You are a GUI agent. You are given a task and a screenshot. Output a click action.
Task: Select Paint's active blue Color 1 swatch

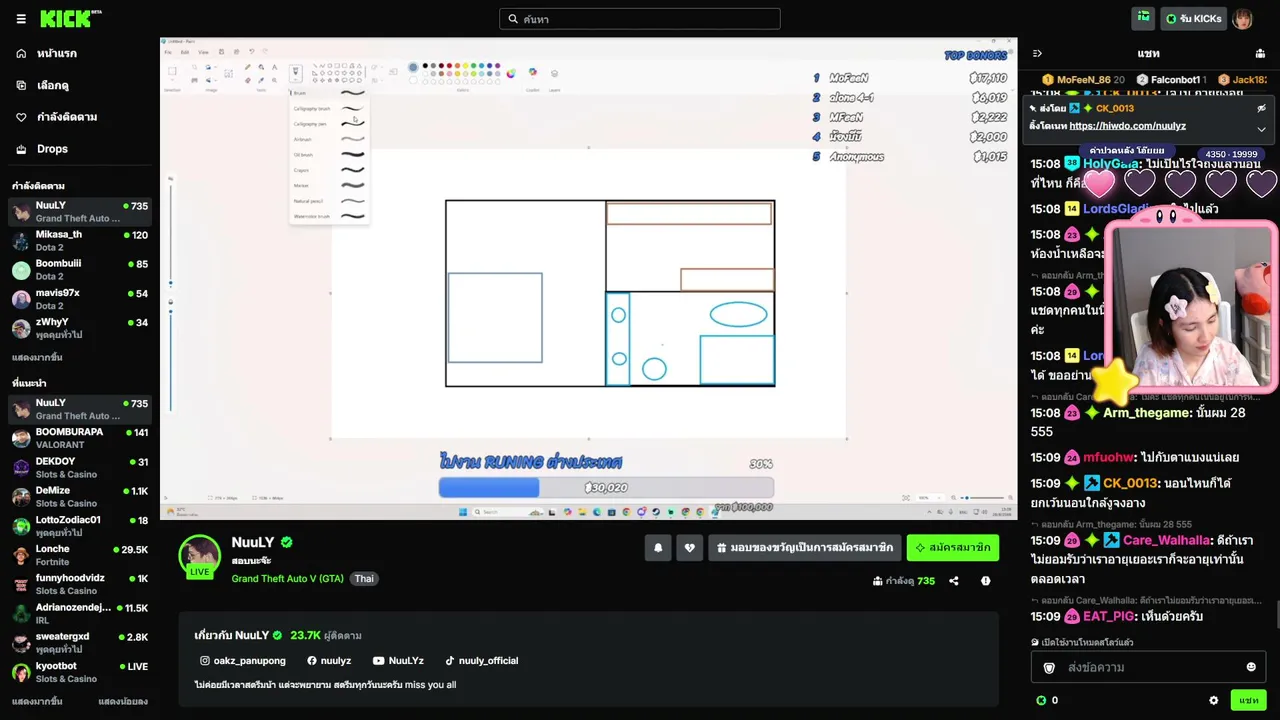pyautogui.click(x=413, y=68)
